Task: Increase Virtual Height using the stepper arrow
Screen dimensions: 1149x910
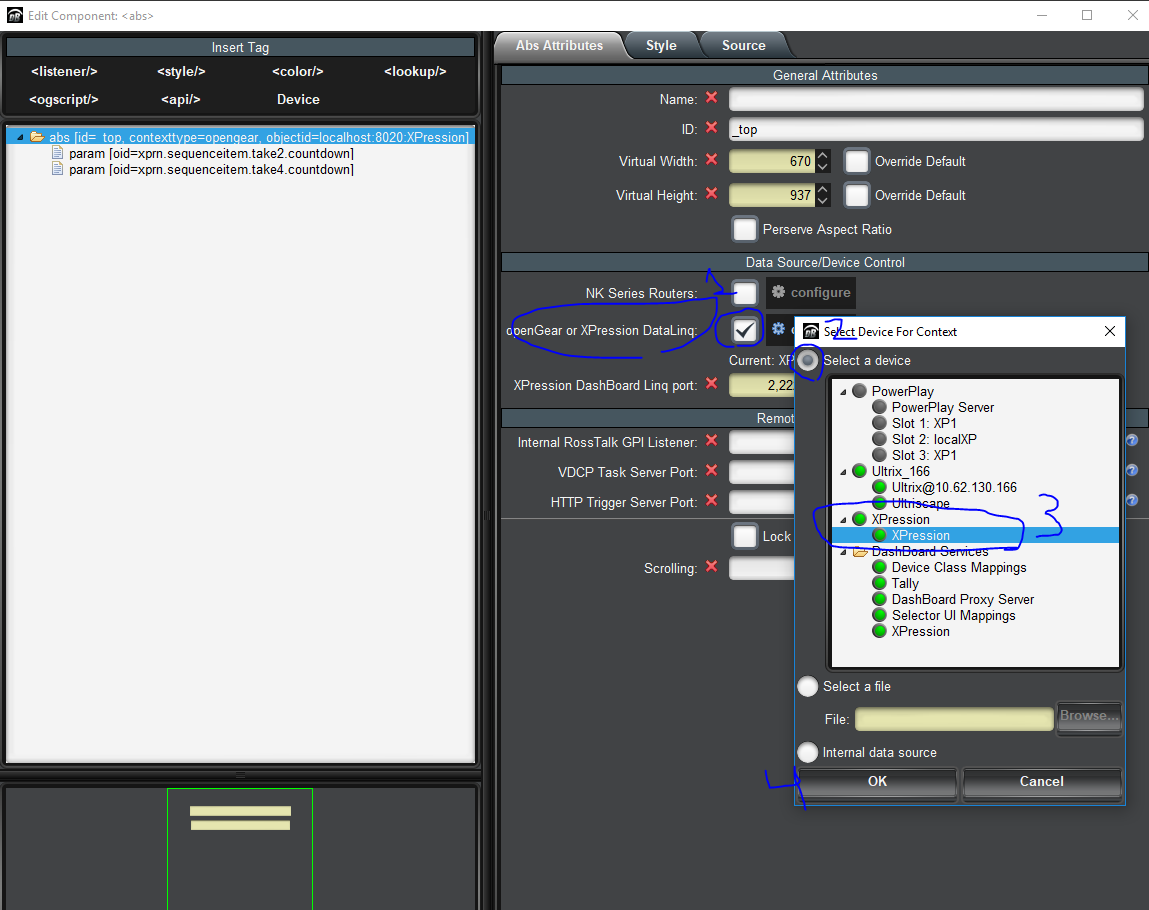Action: tap(823, 189)
